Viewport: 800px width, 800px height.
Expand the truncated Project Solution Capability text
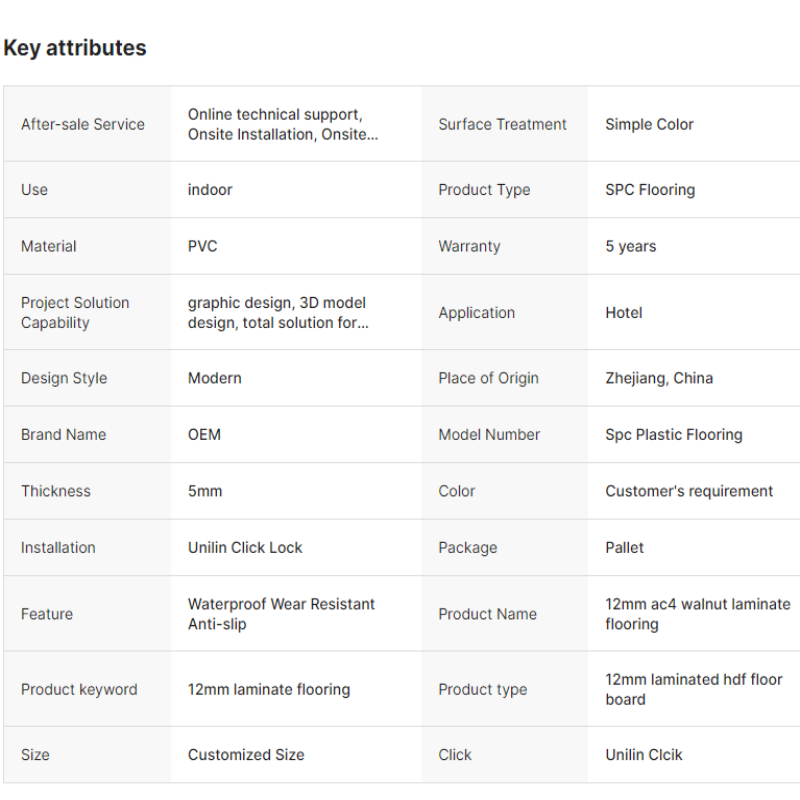(x=278, y=313)
